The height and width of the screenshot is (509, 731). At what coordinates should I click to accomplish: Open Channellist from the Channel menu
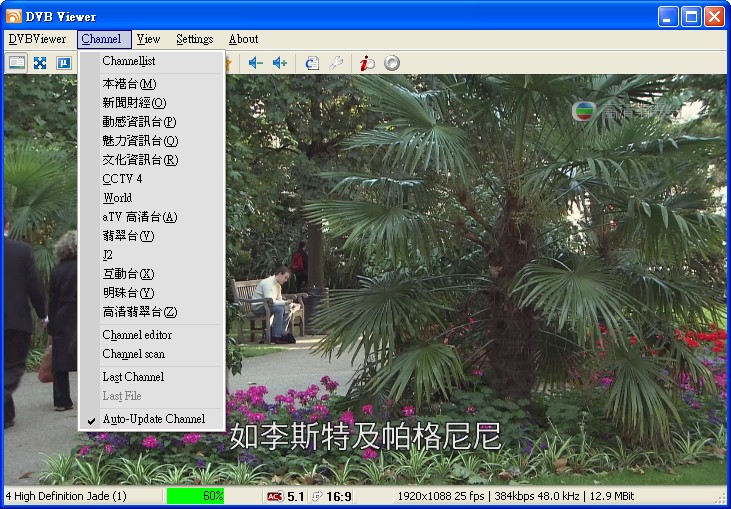[128, 61]
